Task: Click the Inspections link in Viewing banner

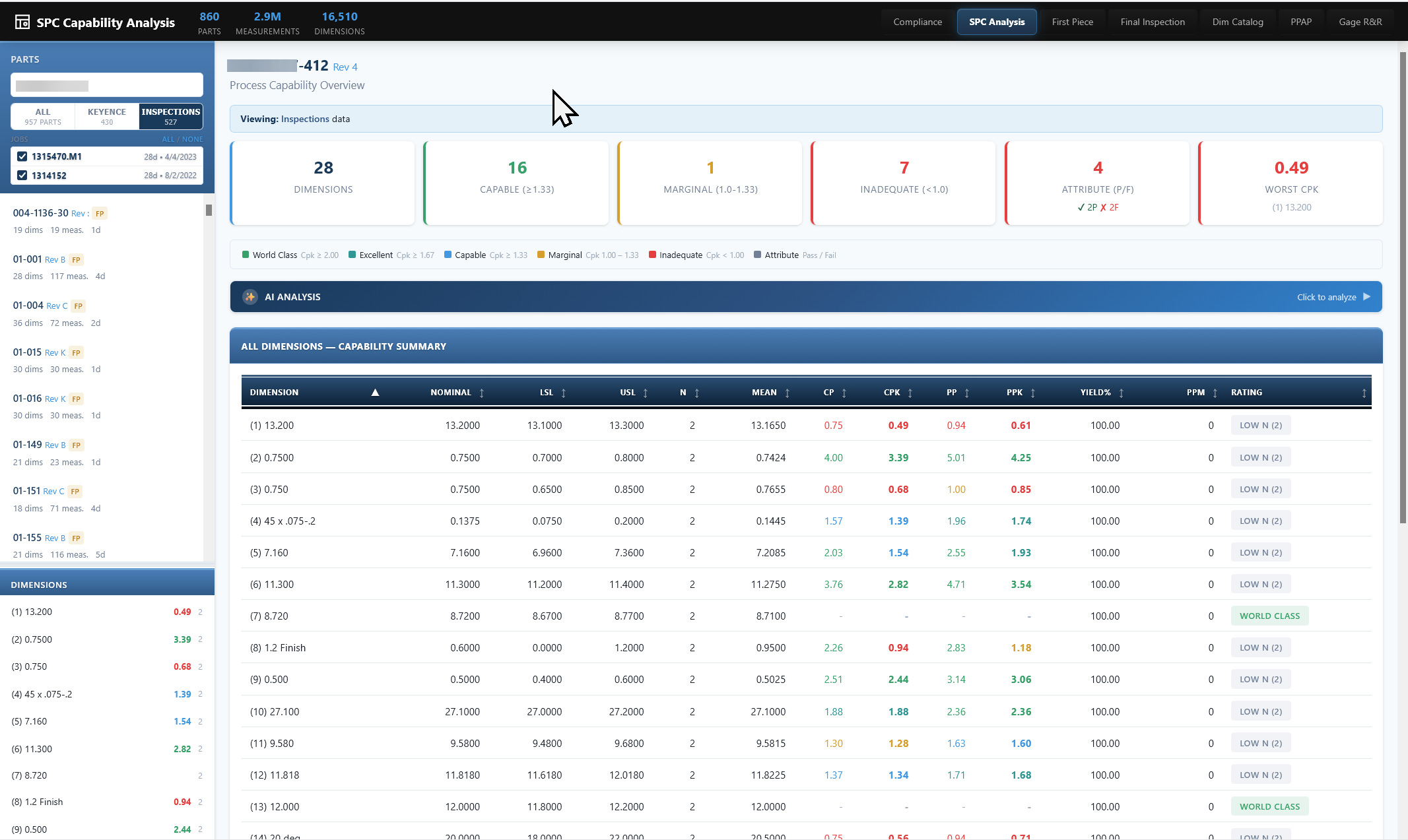Action: [305, 119]
